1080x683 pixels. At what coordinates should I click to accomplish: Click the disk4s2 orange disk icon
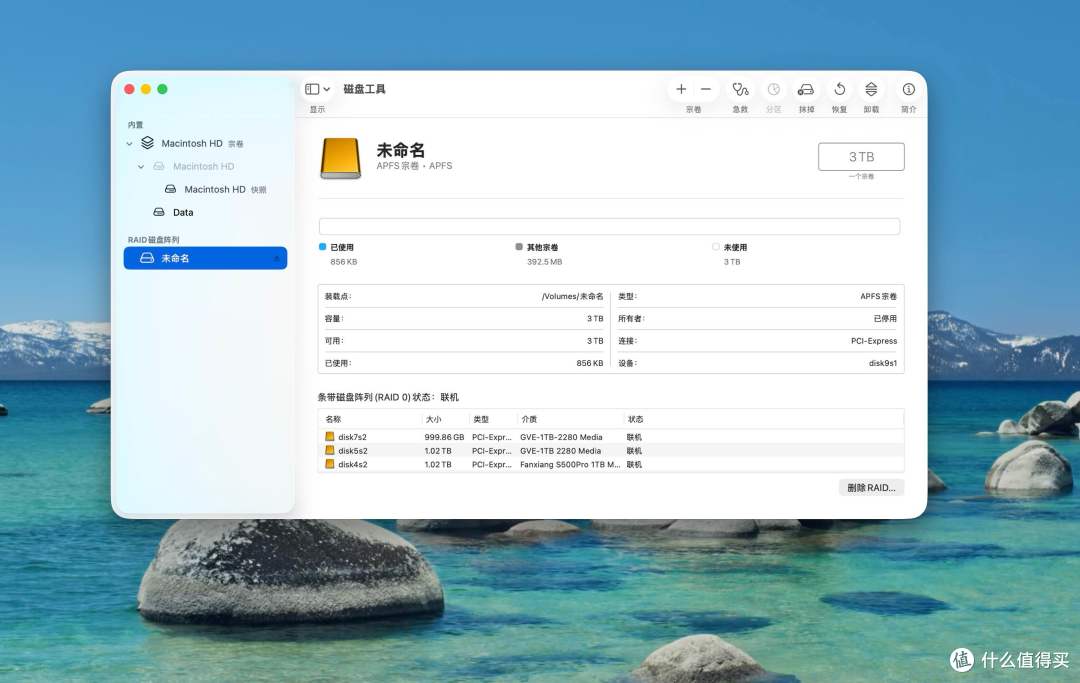click(x=330, y=464)
